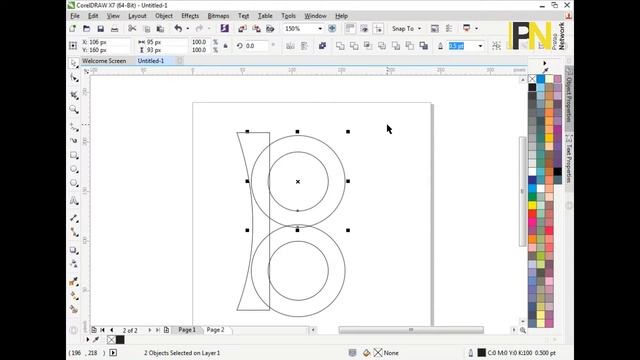Select the Zoom tool in the toolbox
The width and height of the screenshot is (640, 360).
74,109
